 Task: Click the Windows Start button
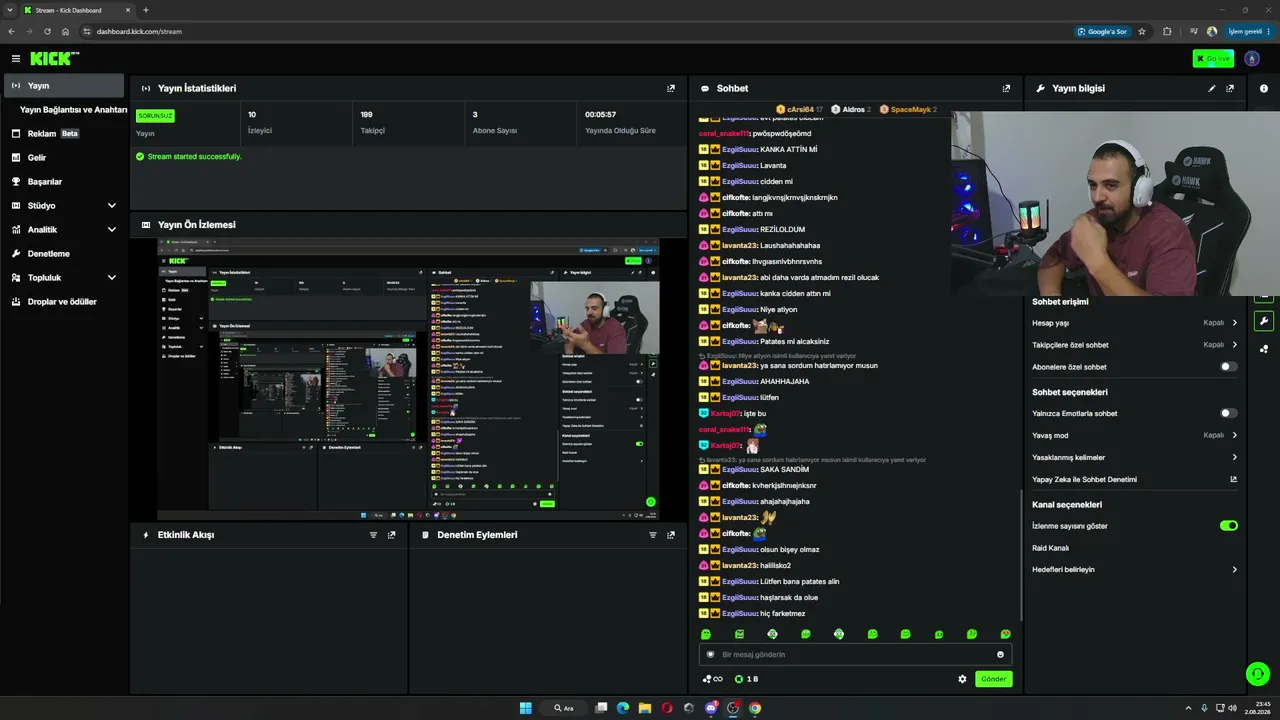pos(525,708)
